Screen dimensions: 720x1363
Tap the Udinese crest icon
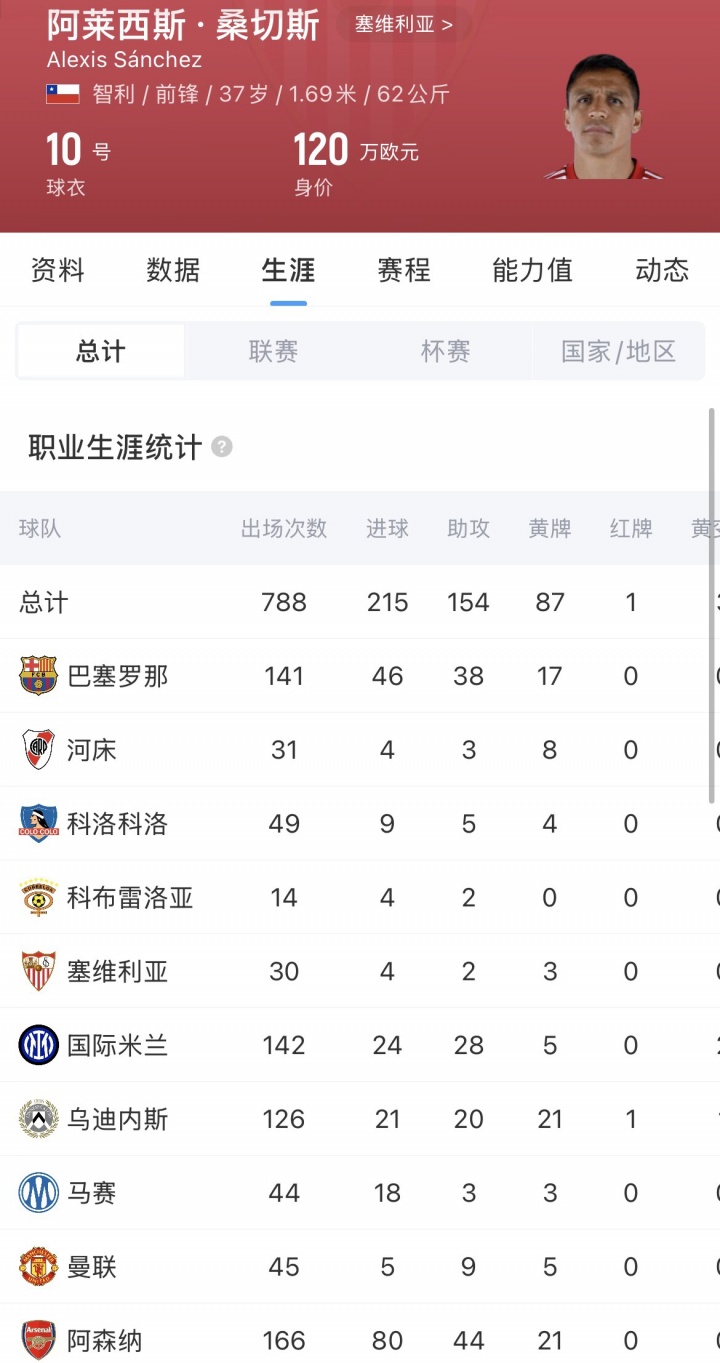click(39, 1120)
